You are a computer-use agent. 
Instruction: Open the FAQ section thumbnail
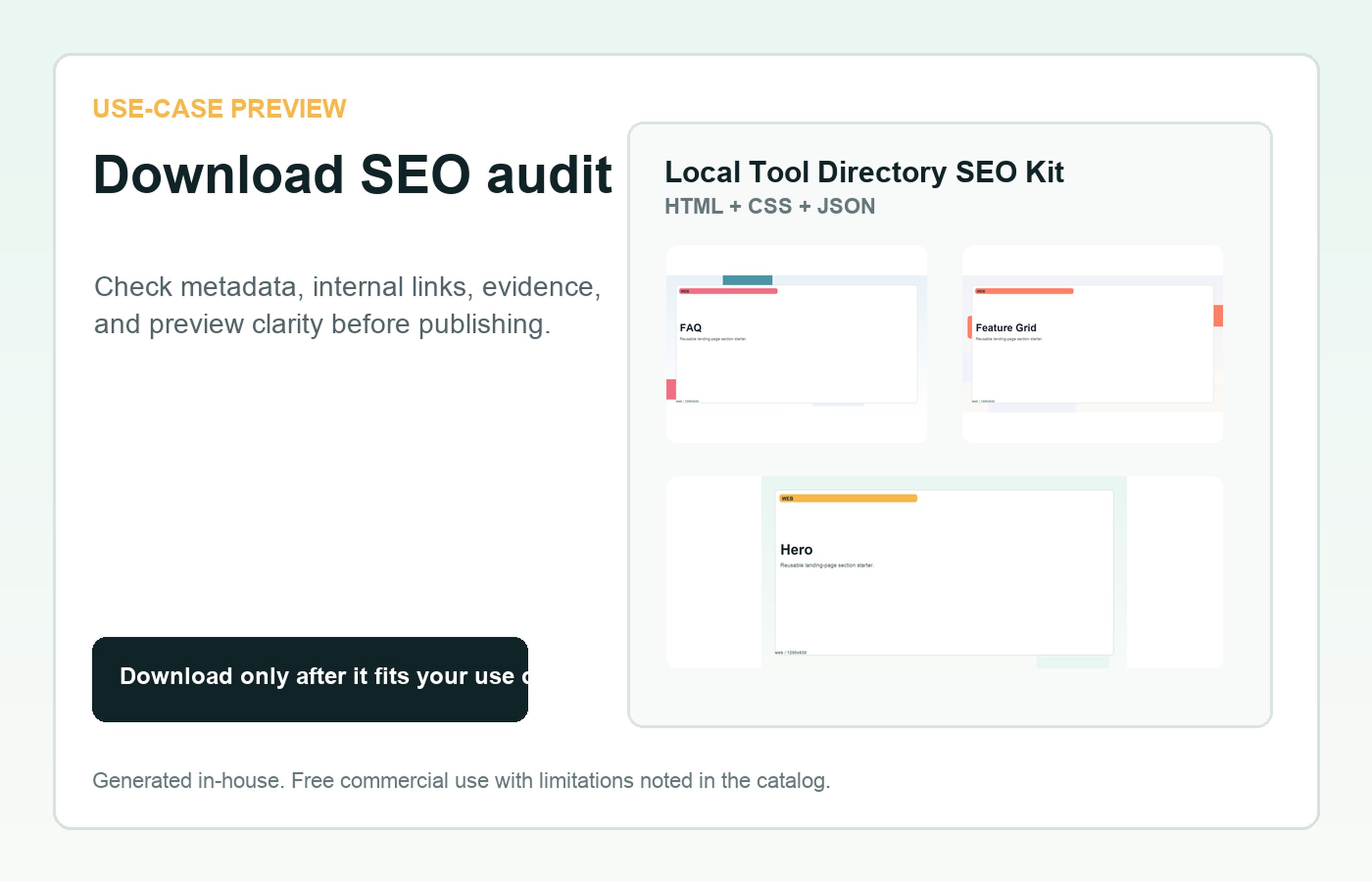(x=797, y=343)
